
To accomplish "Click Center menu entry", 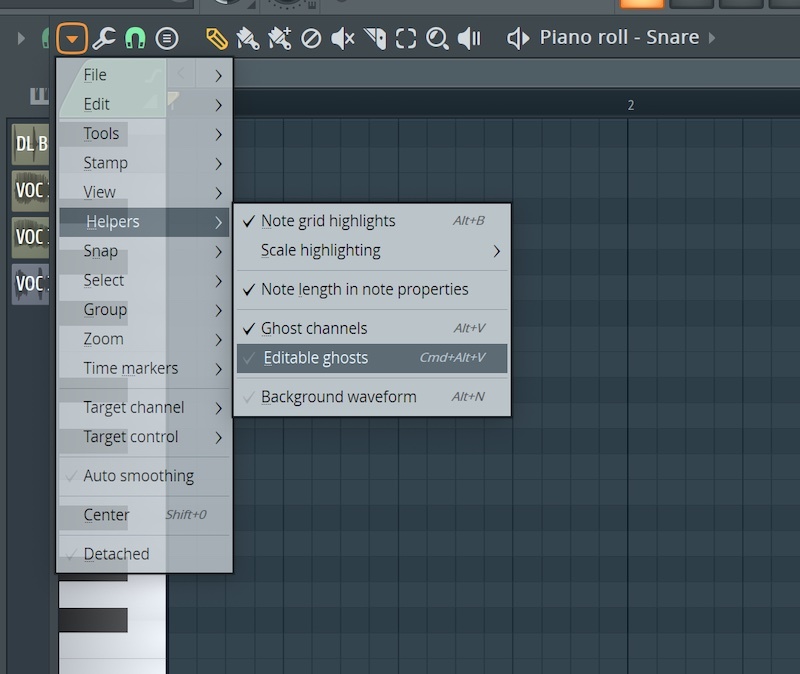I will point(107,515).
